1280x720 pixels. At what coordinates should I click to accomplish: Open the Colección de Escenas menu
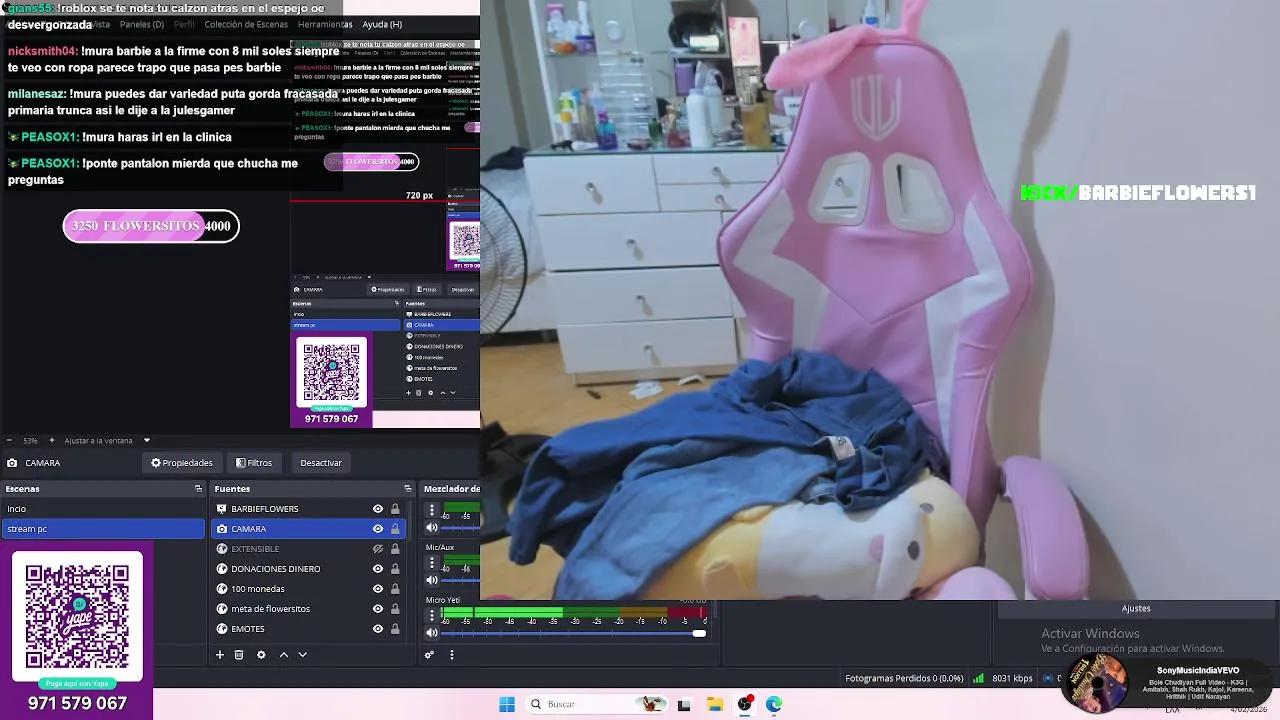click(246, 24)
